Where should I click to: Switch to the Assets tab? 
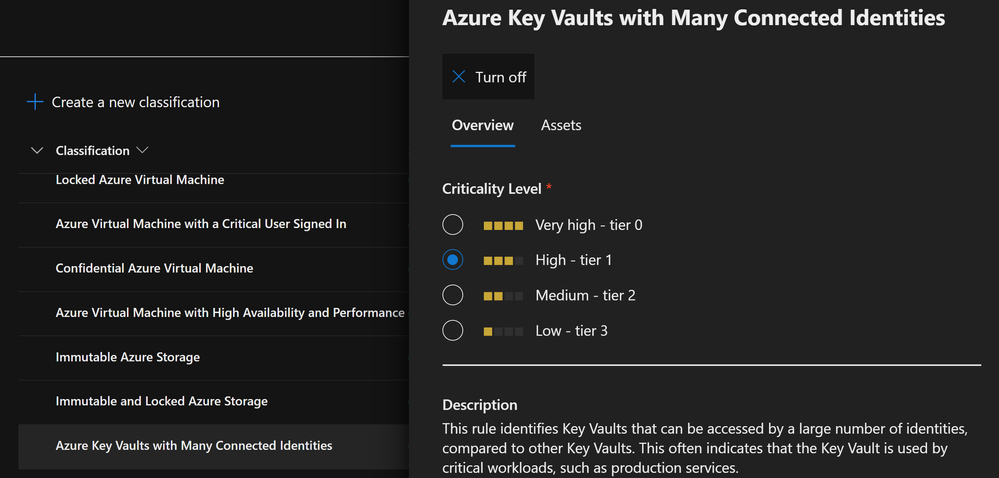tap(561, 125)
